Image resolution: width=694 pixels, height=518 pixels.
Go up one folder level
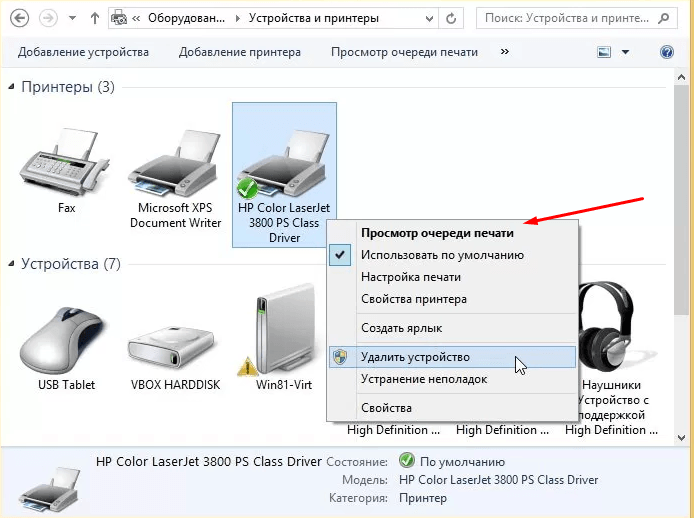(x=94, y=18)
